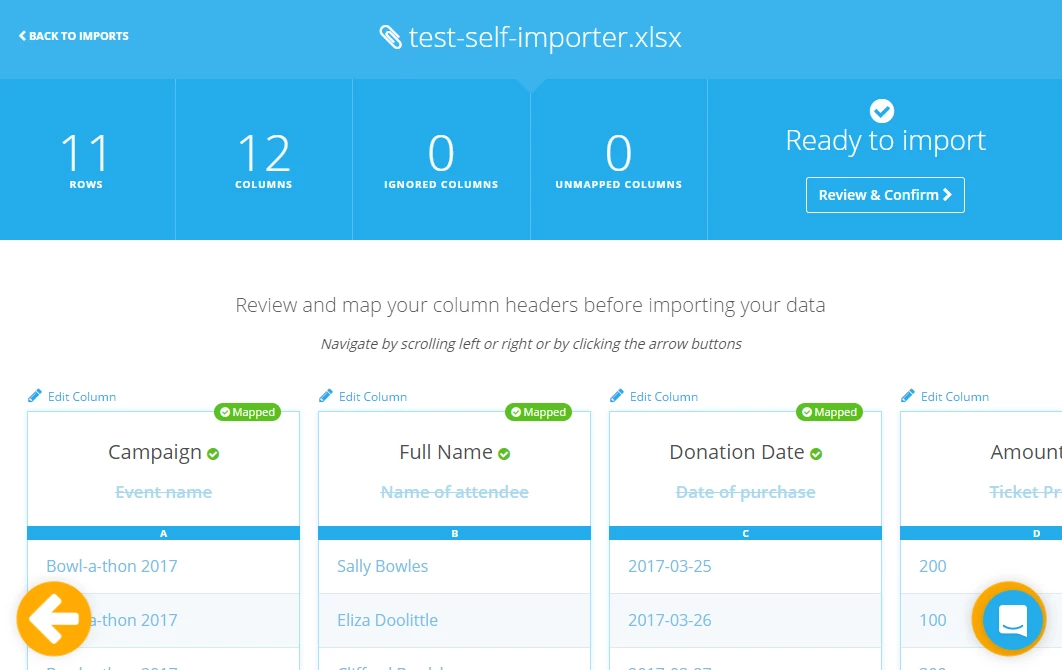Select the Sally Bowles cell
The width and height of the screenshot is (1062, 670).
(383, 566)
